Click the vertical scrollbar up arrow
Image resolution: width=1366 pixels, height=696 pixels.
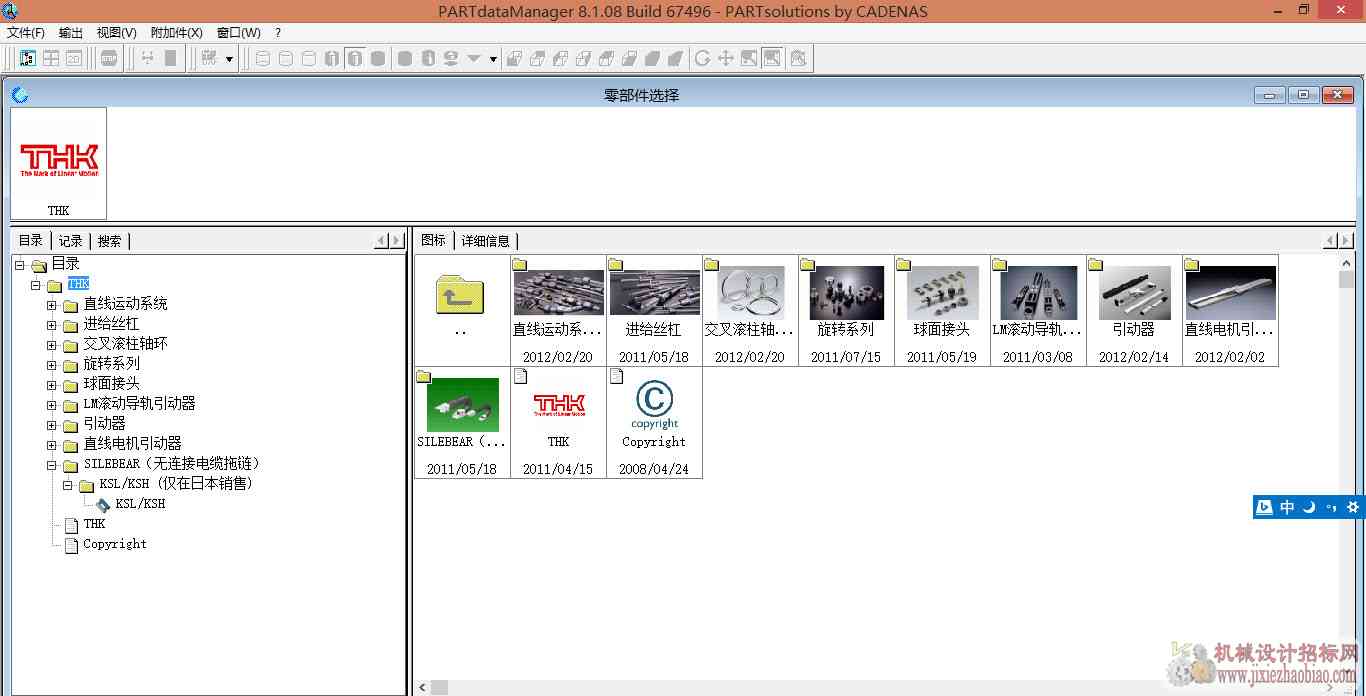(x=1346, y=264)
